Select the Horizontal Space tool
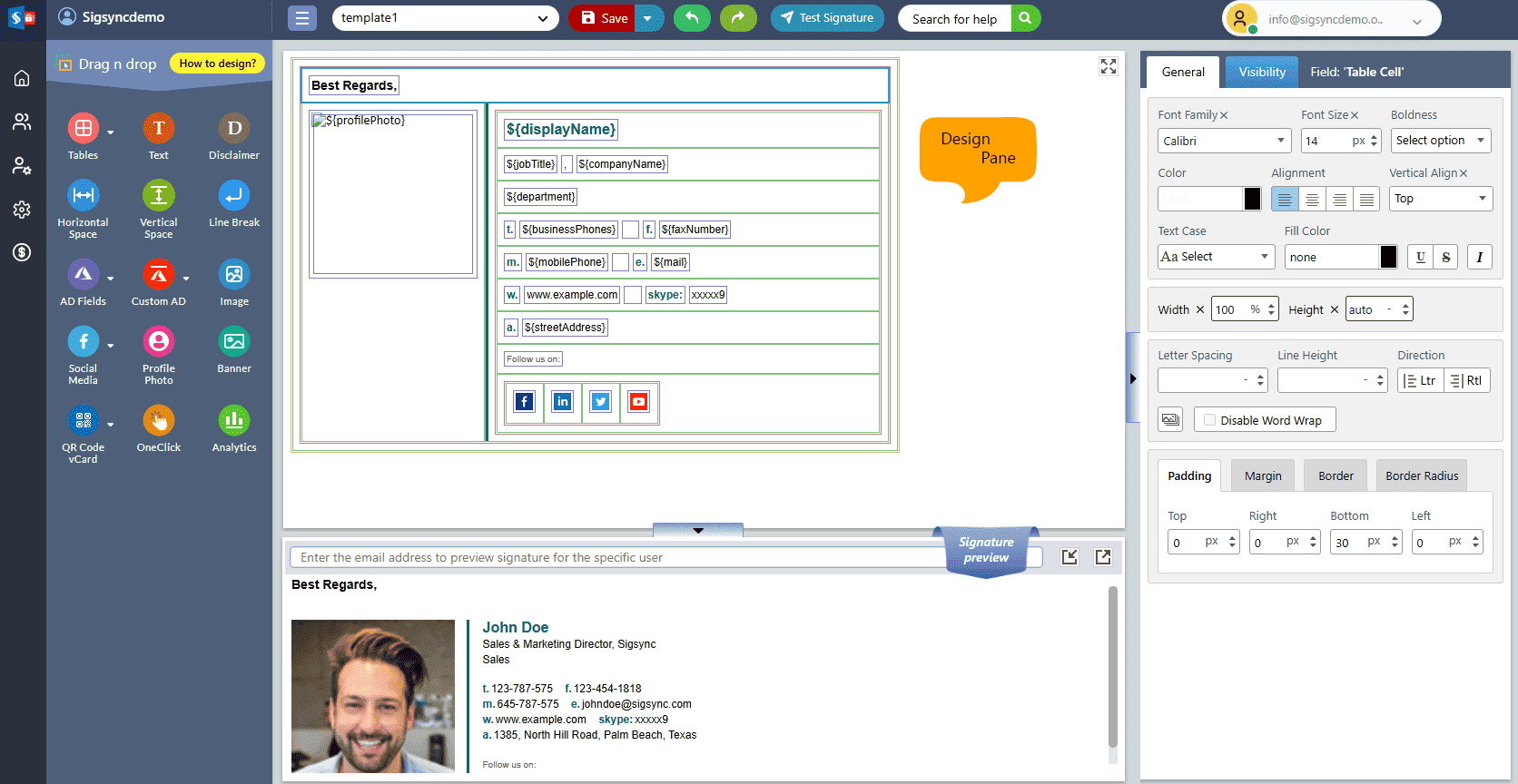 pyautogui.click(x=84, y=196)
